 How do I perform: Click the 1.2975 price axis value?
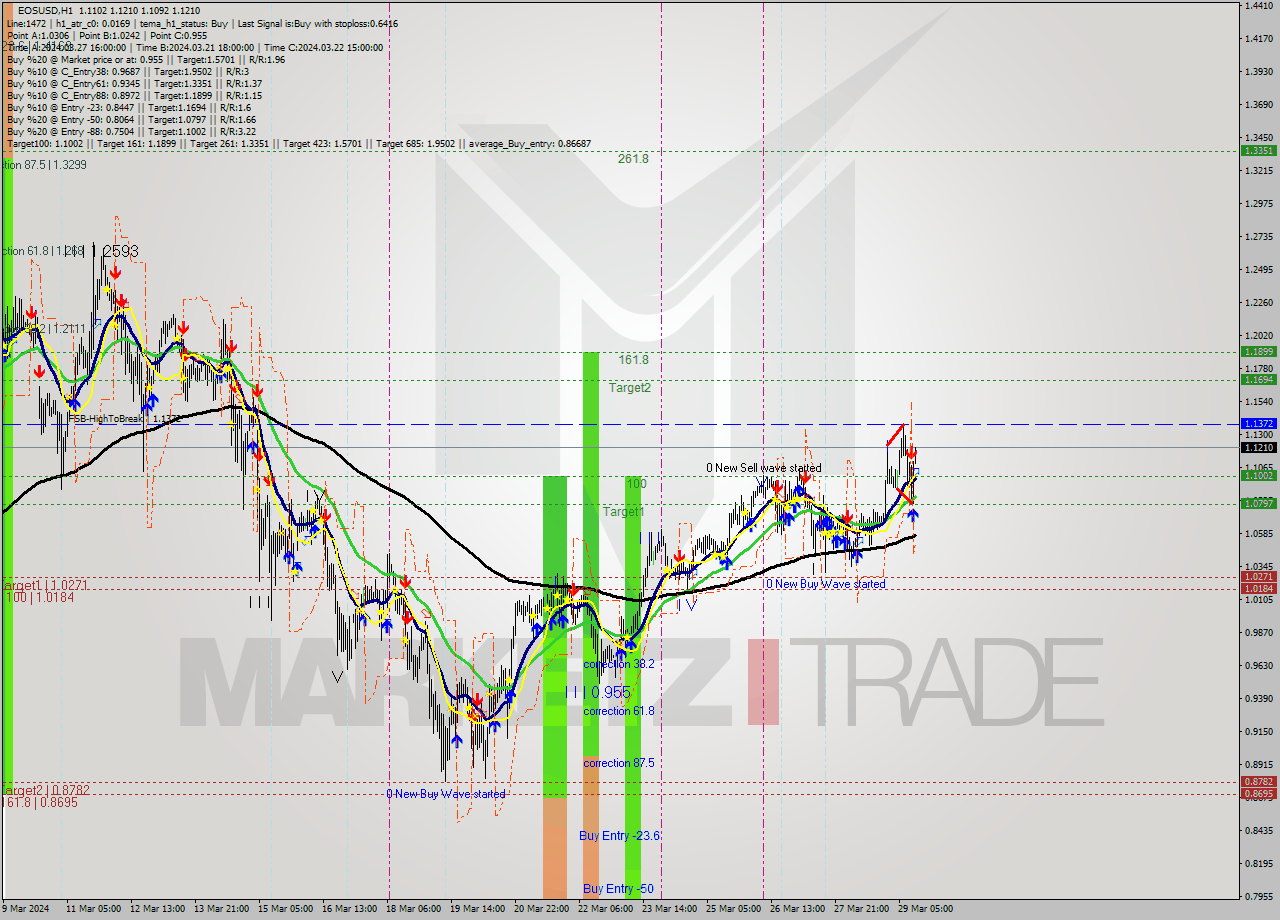pos(1257,204)
